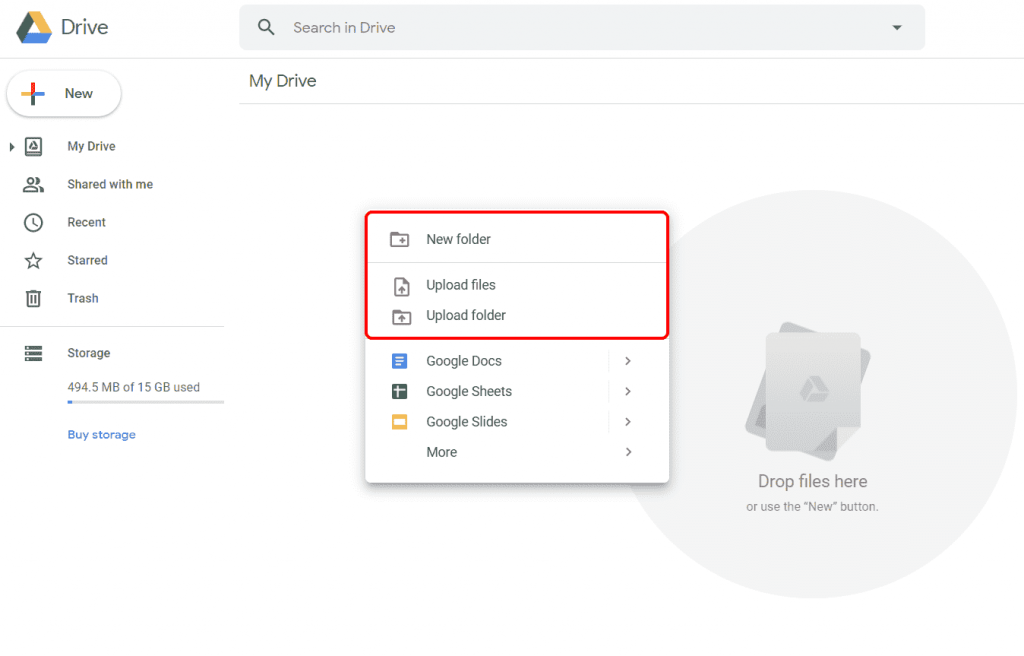Click the Trash bin icon

(33, 299)
